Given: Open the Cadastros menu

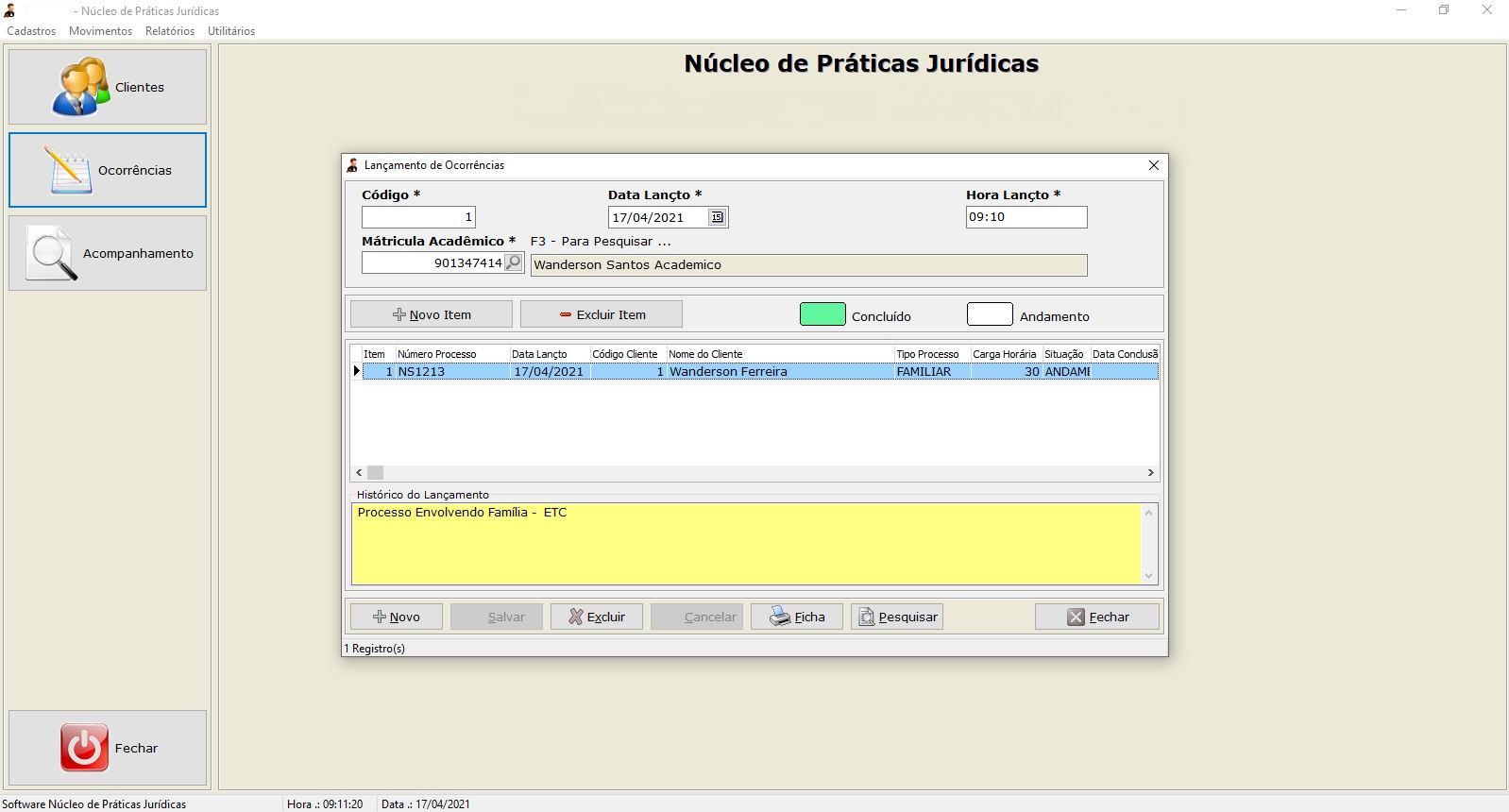Looking at the screenshot, I should (31, 31).
